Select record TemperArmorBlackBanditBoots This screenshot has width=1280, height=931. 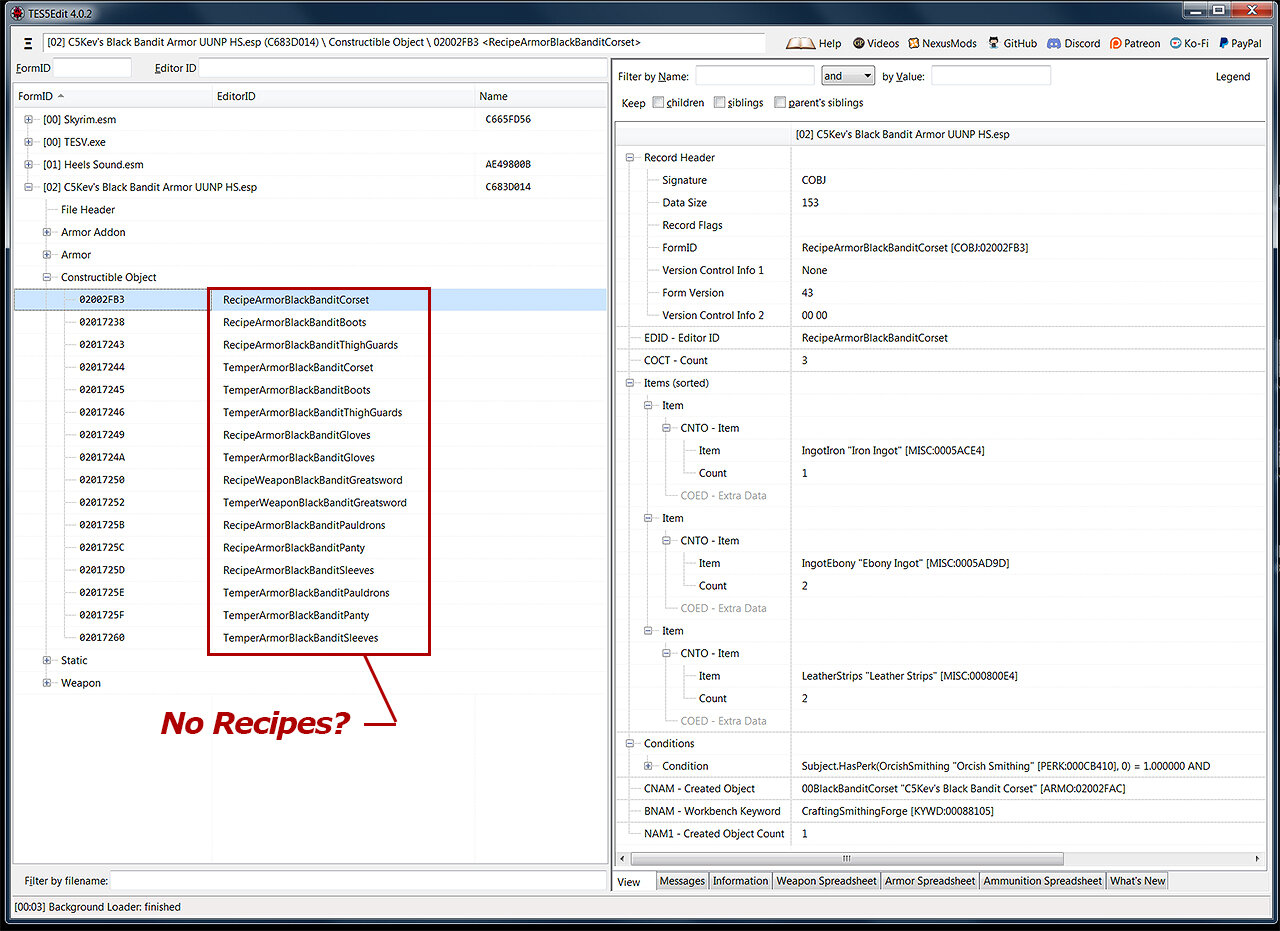(296, 390)
